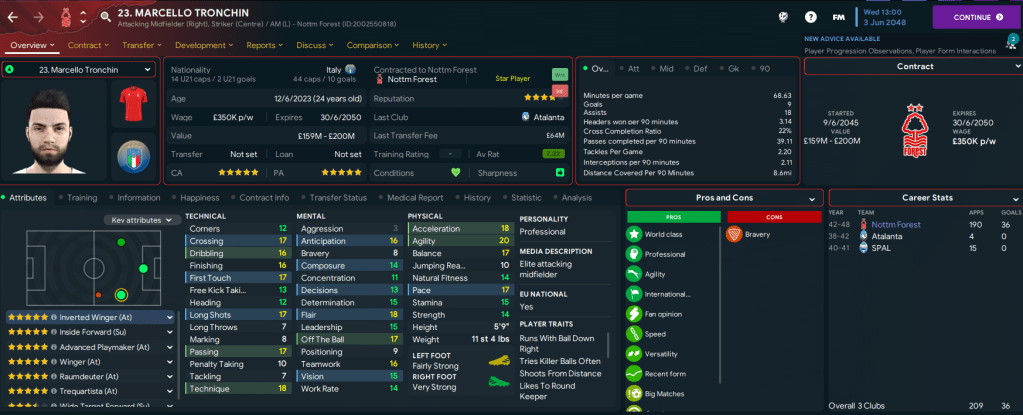Open the new advice notification icon
This screenshot has width=1023, height=415.
pyautogui.click(x=1011, y=41)
